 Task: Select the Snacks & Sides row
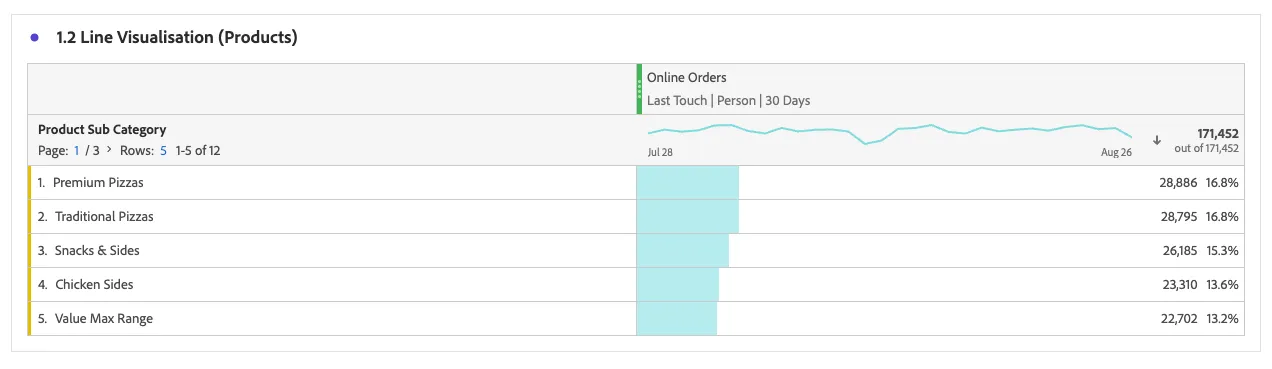(636, 251)
